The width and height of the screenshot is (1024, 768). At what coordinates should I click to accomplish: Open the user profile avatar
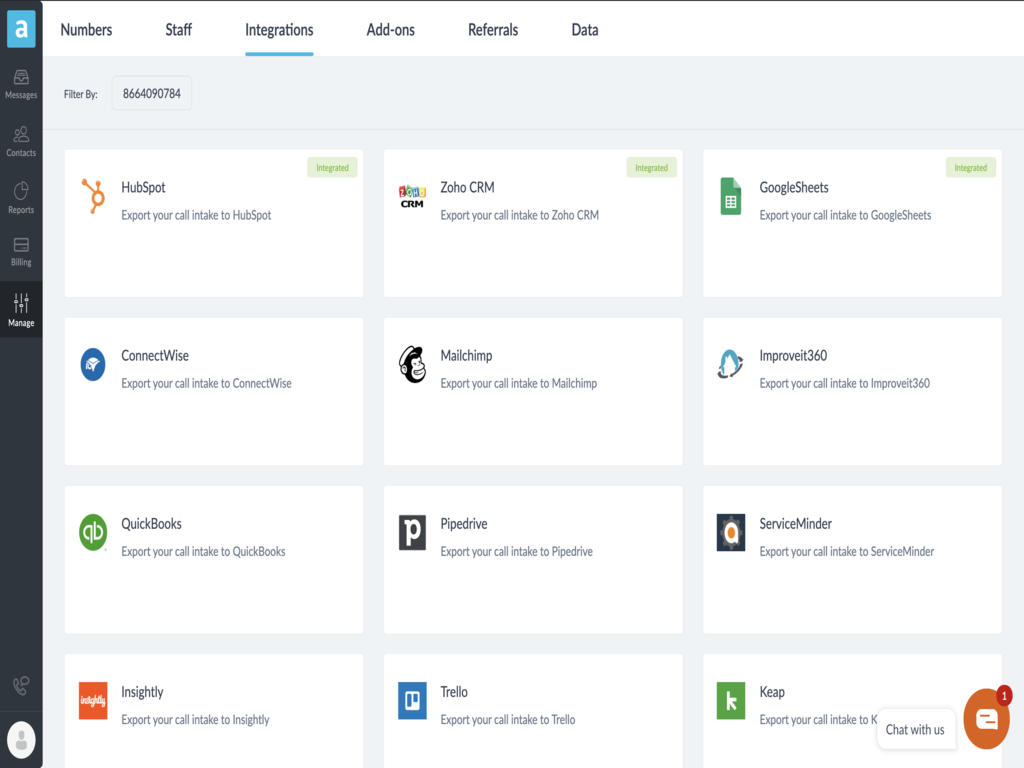(21, 739)
